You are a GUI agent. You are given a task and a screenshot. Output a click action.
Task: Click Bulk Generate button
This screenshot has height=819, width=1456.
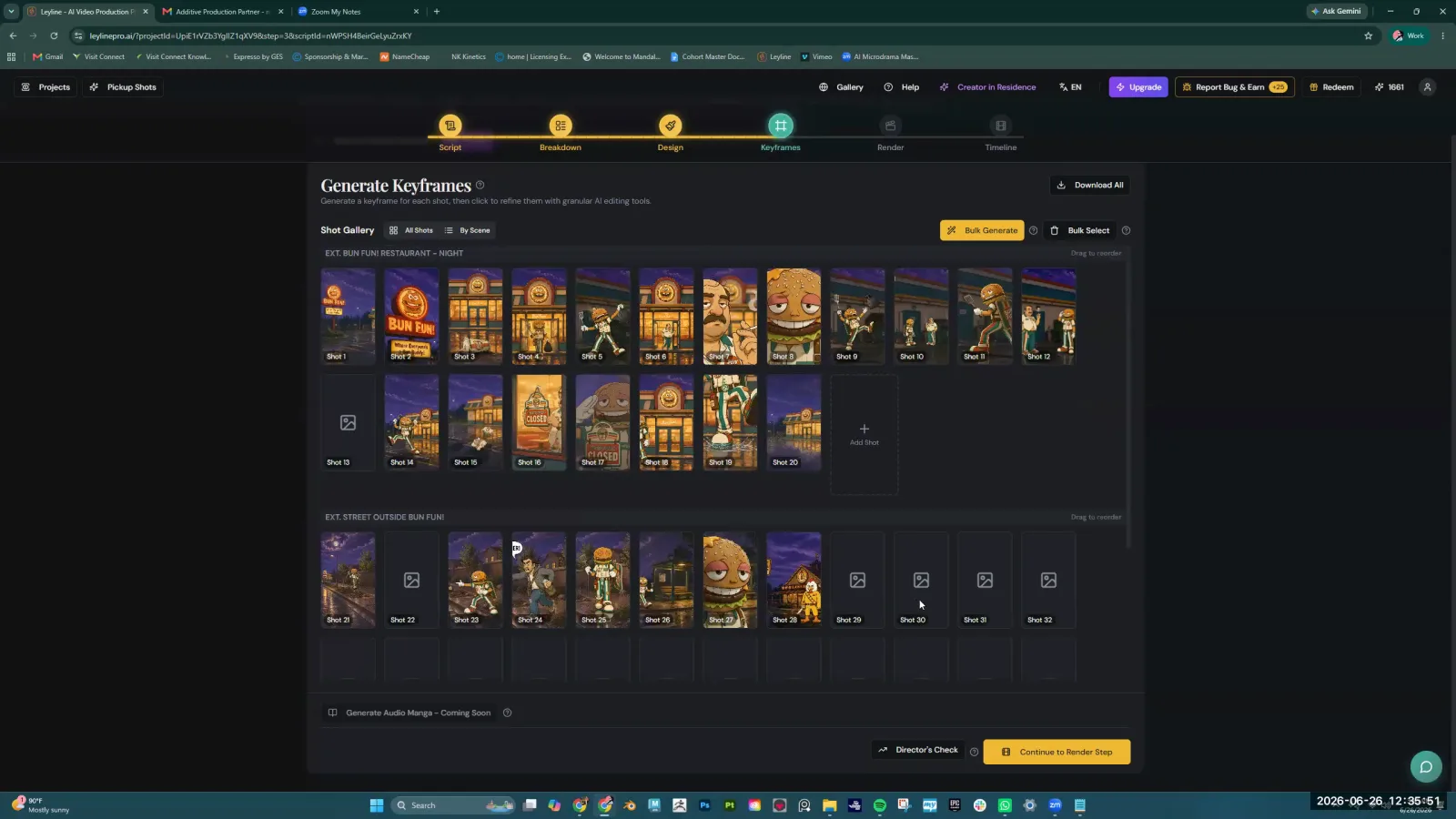click(982, 230)
